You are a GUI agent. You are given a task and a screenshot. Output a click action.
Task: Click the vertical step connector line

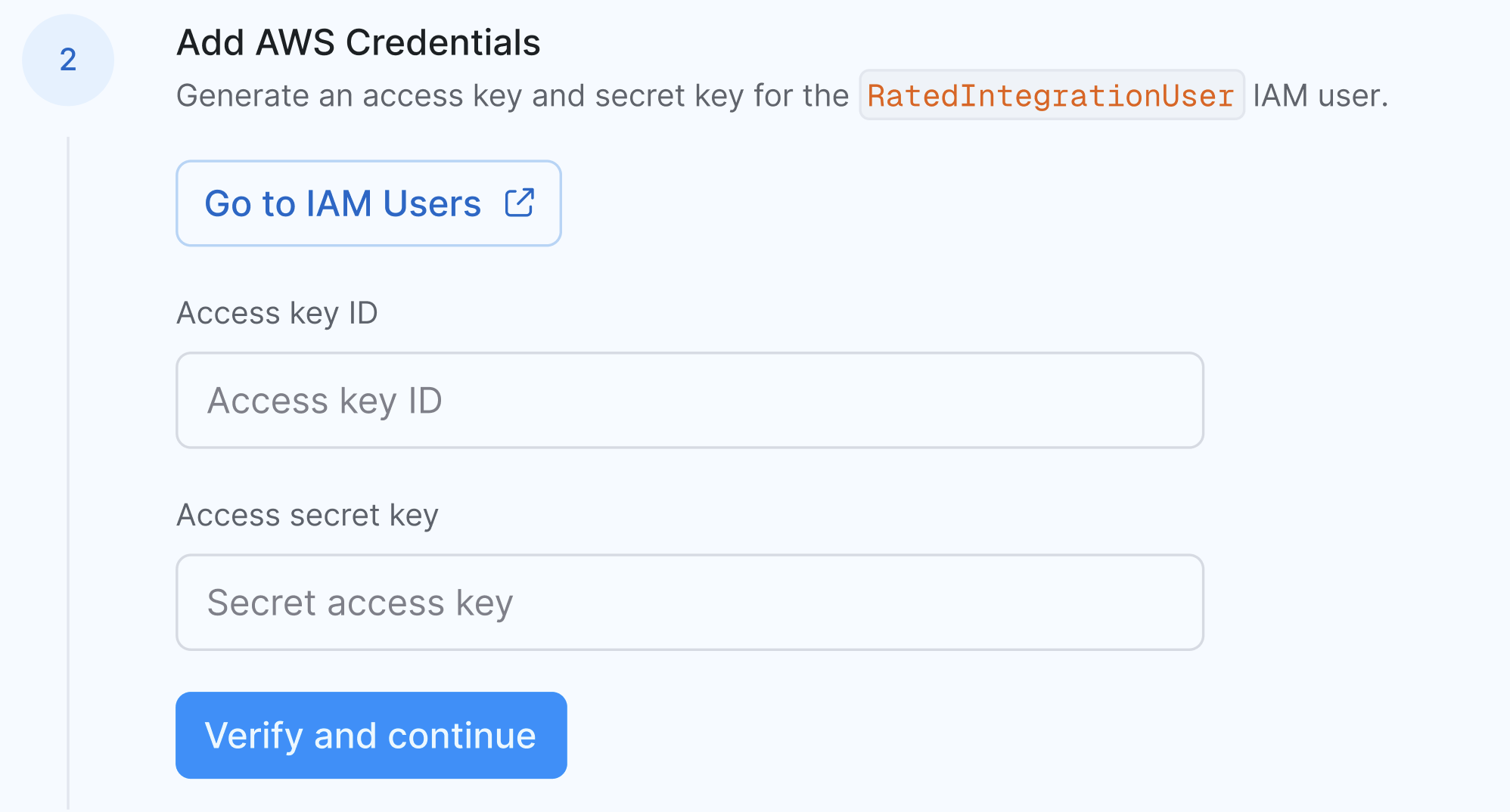pos(68,473)
